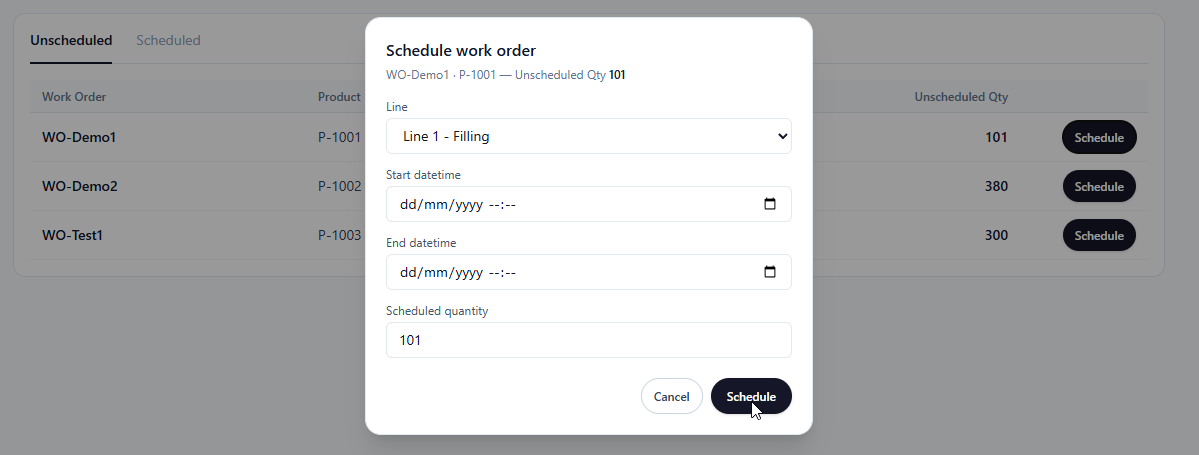Image resolution: width=1199 pixels, height=455 pixels.
Task: Select the WO-Test1 work order name
Action: (x=73, y=235)
